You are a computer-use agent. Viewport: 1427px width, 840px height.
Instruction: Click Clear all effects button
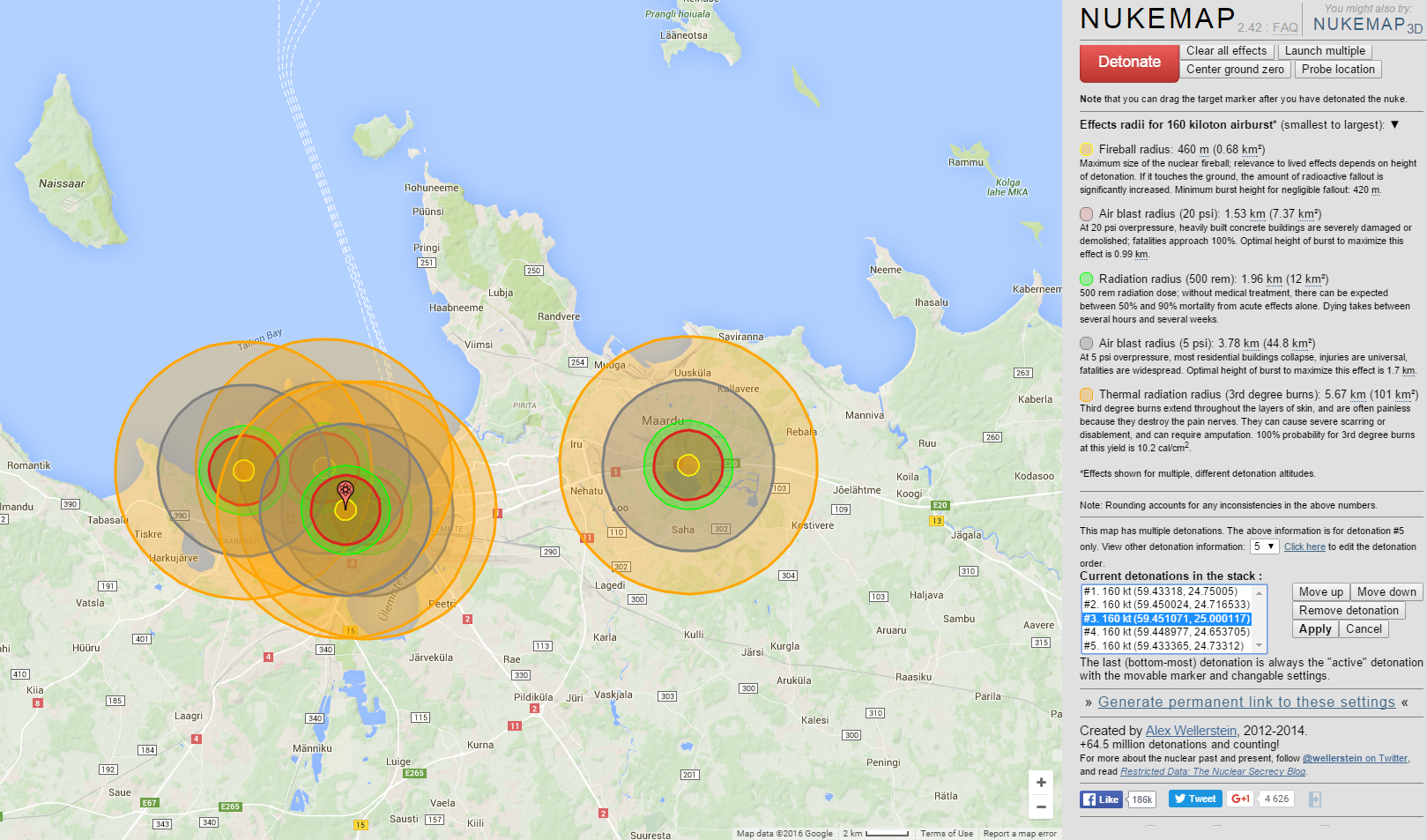[x=1226, y=51]
